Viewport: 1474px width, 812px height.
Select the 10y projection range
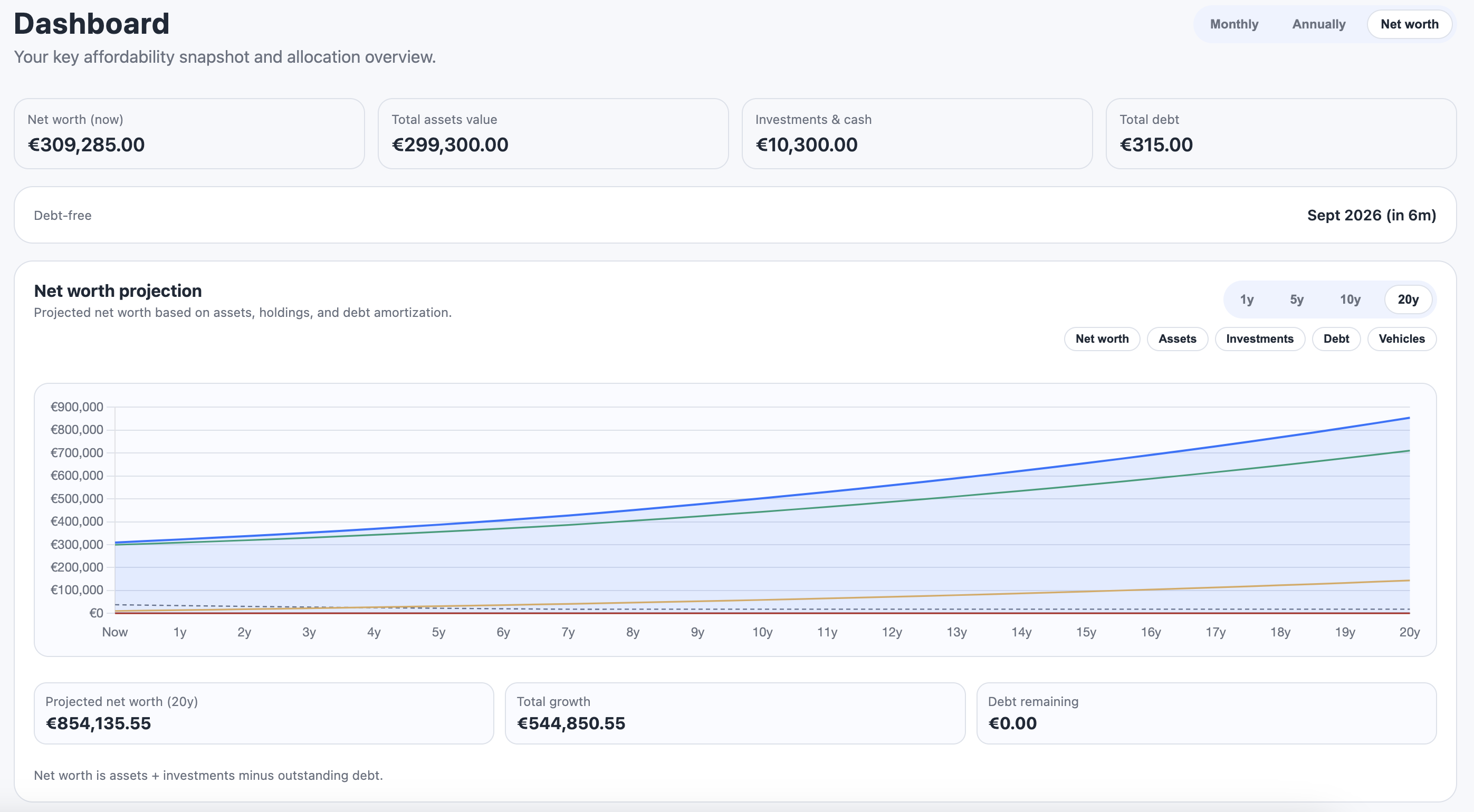(1349, 299)
